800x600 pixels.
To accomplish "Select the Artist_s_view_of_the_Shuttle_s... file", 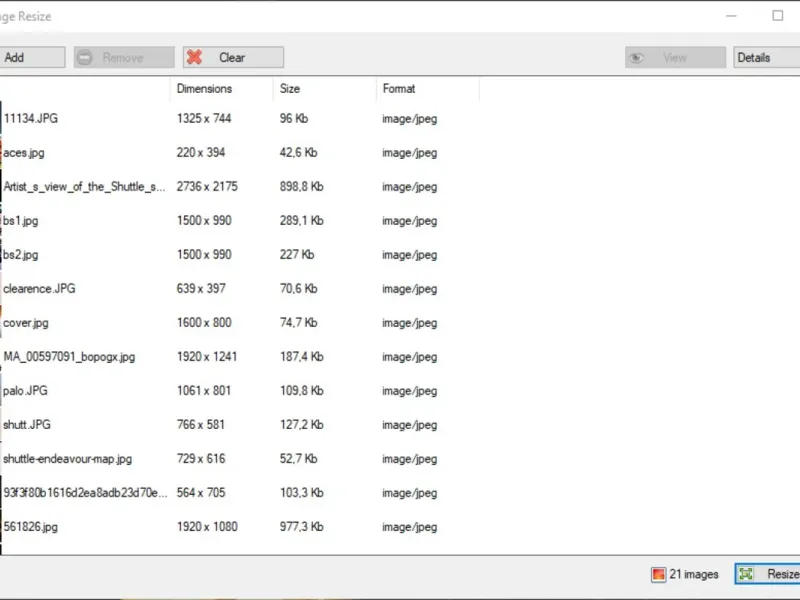I will 84,187.
